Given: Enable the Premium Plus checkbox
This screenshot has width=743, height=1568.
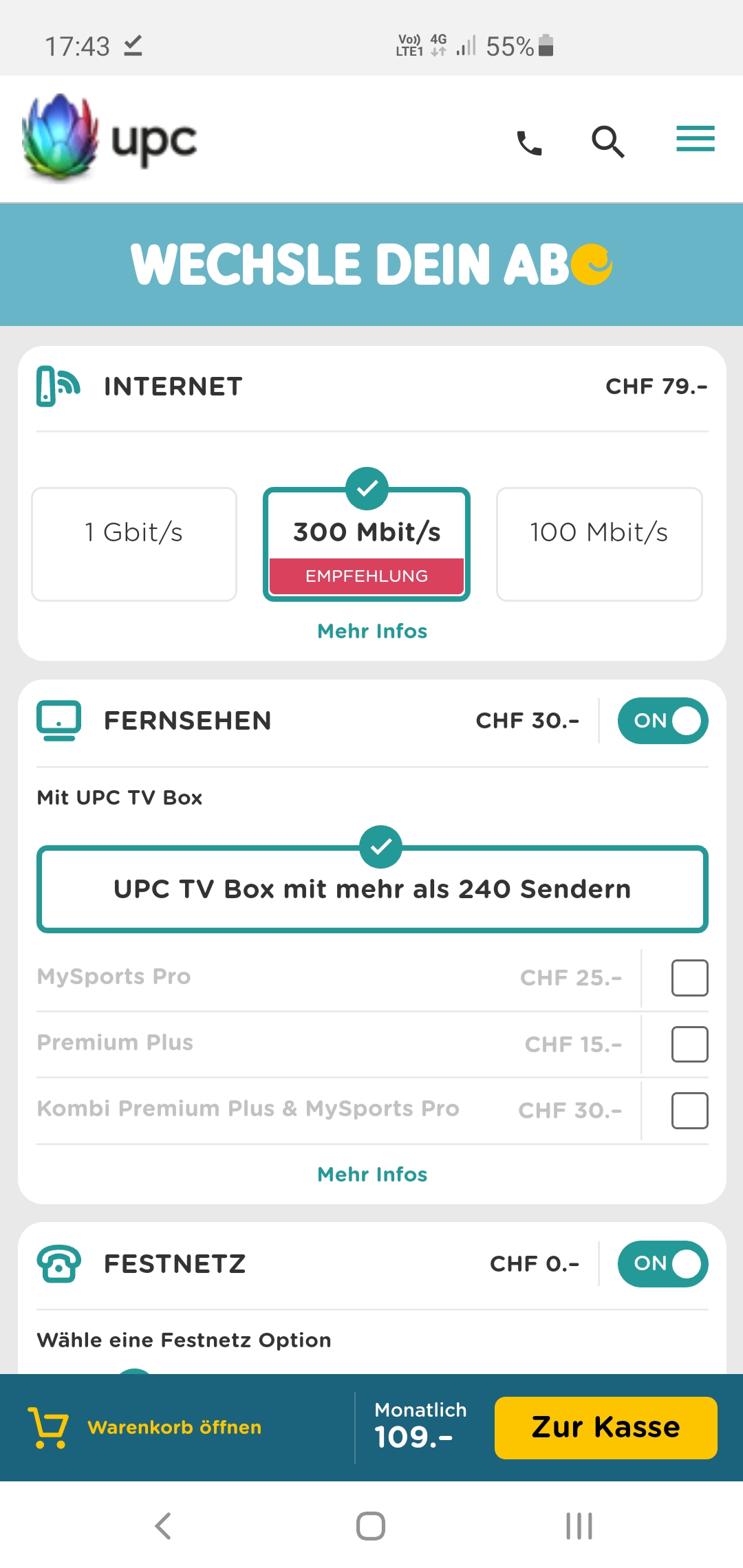Looking at the screenshot, I should tap(689, 1044).
